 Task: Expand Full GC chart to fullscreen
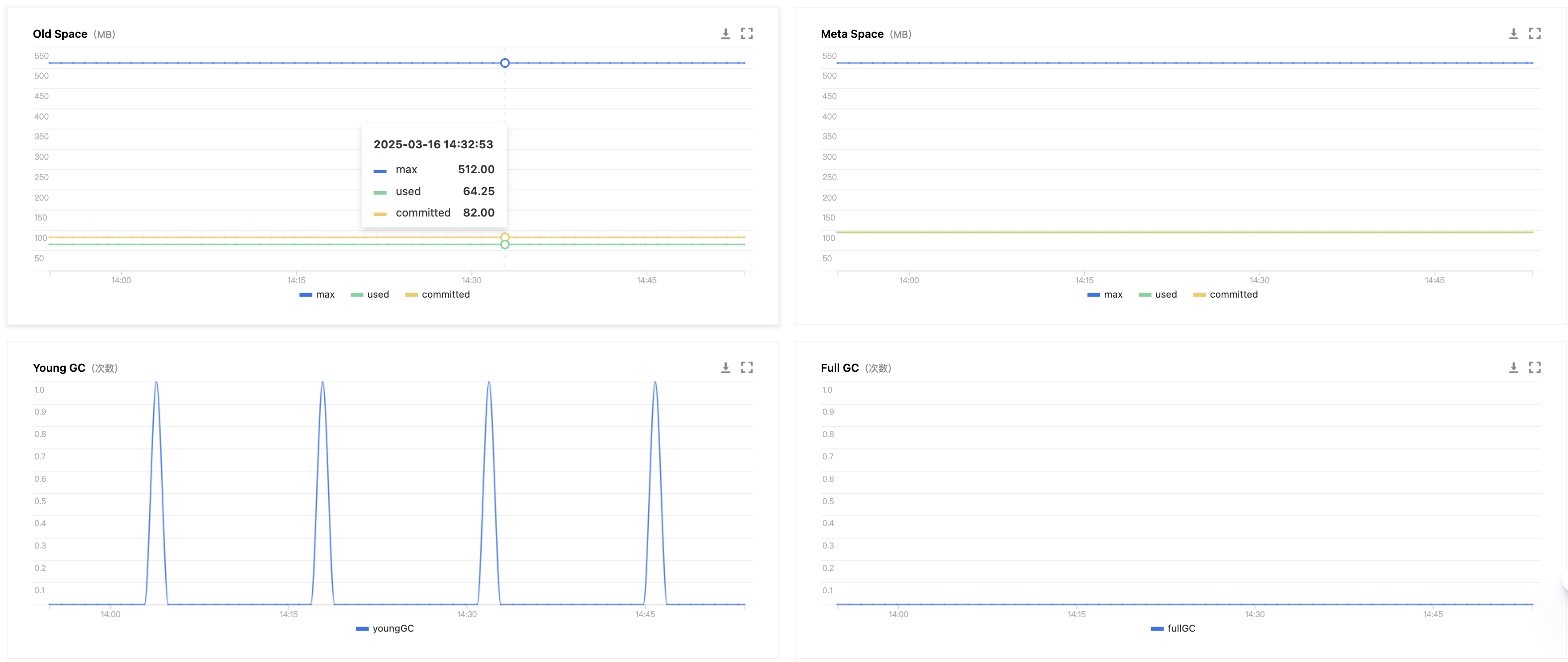(x=1535, y=367)
